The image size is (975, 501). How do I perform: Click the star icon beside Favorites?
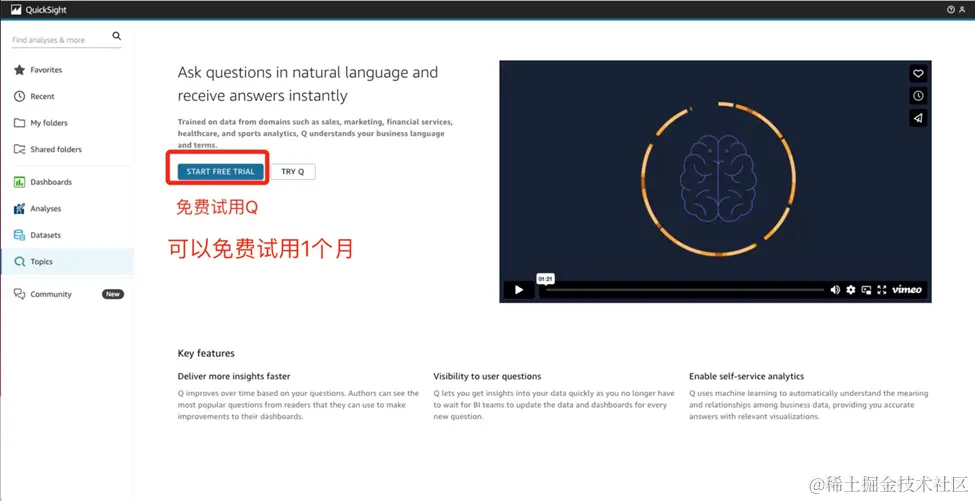pyautogui.click(x=19, y=70)
